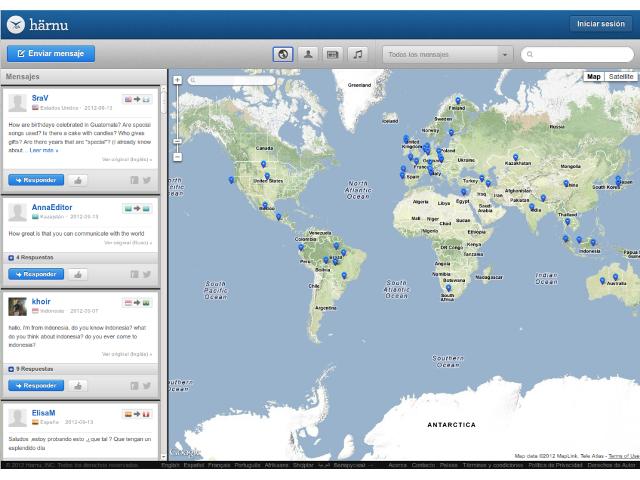This screenshot has width=640, height=480.
Task: Share khoir's message on Twitter
Action: point(147,385)
